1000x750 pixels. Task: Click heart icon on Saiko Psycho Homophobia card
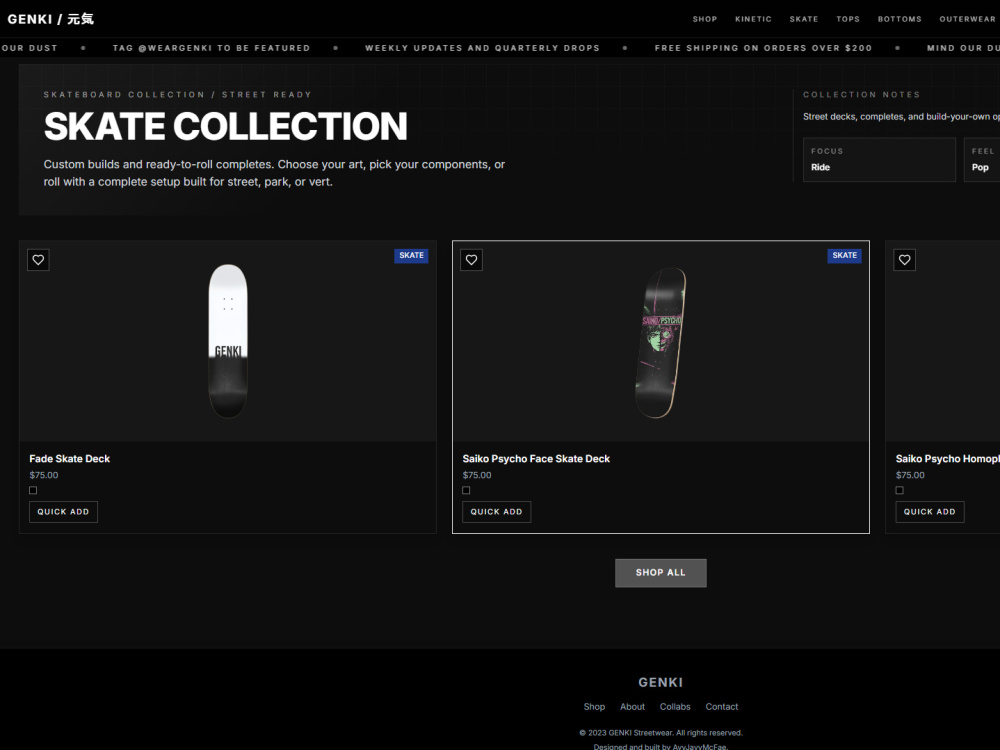pyautogui.click(x=904, y=260)
